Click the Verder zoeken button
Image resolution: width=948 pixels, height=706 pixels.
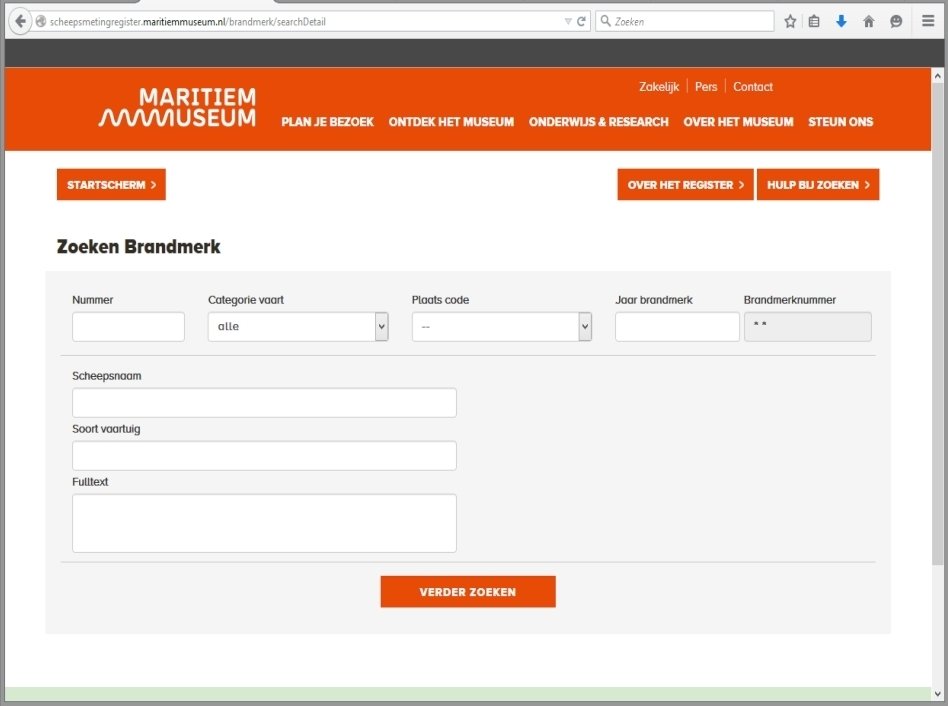pos(468,592)
